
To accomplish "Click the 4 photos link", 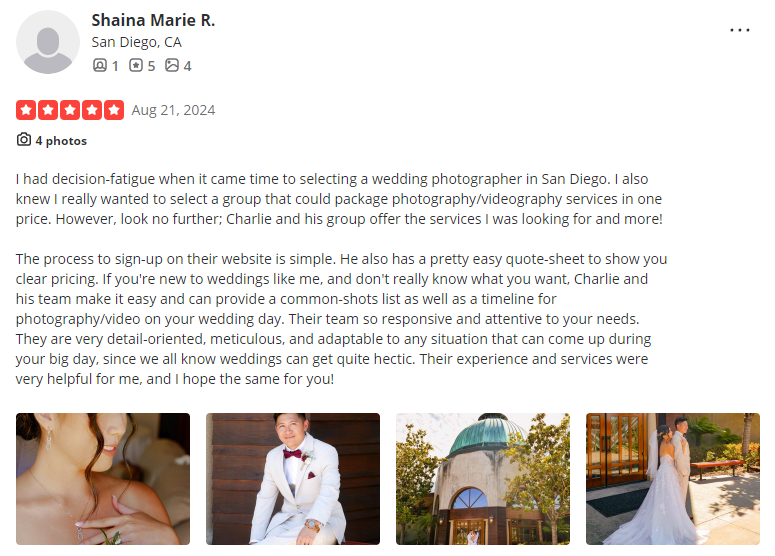I will pos(61,141).
